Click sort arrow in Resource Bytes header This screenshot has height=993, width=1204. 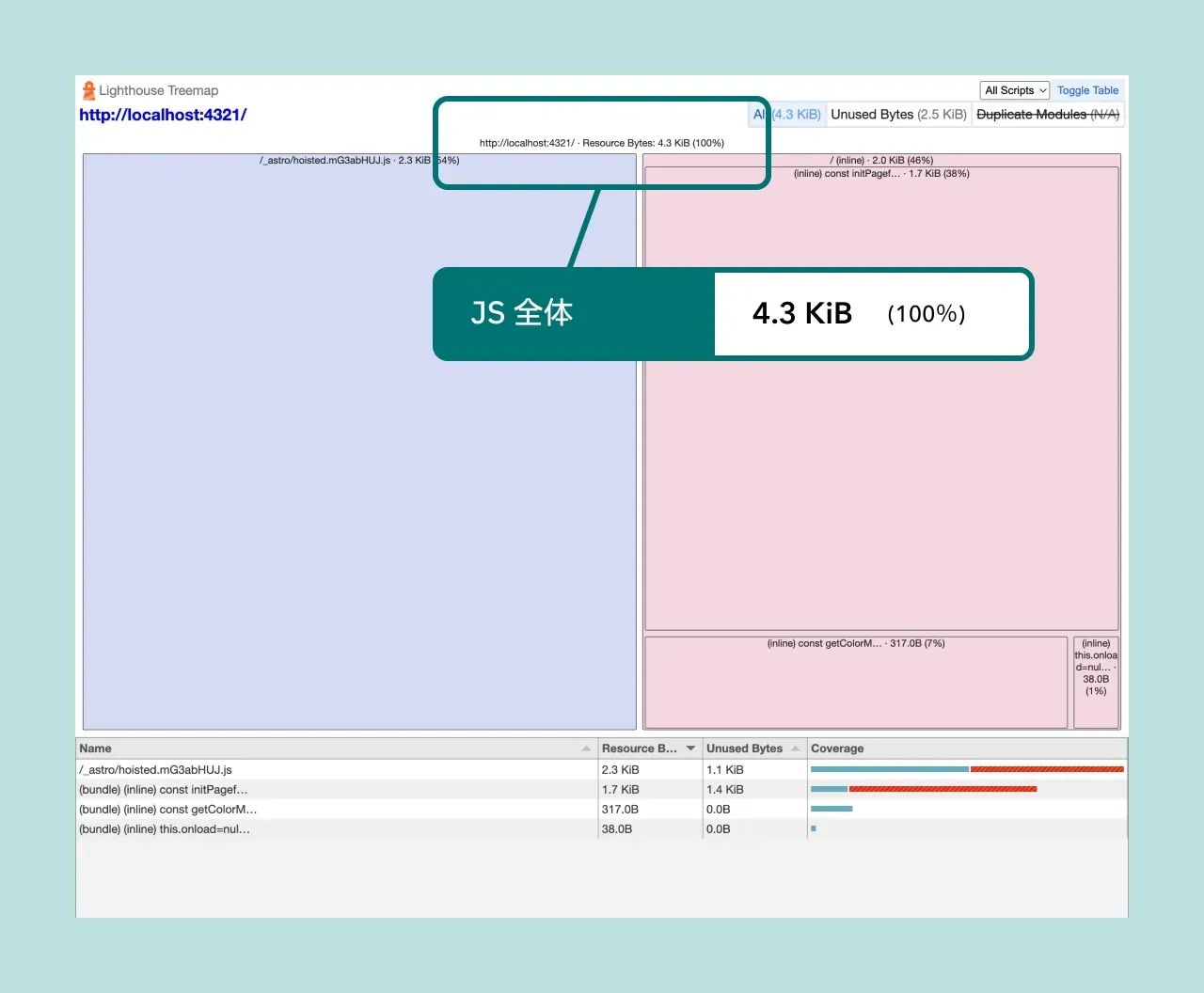pyautogui.click(x=690, y=749)
